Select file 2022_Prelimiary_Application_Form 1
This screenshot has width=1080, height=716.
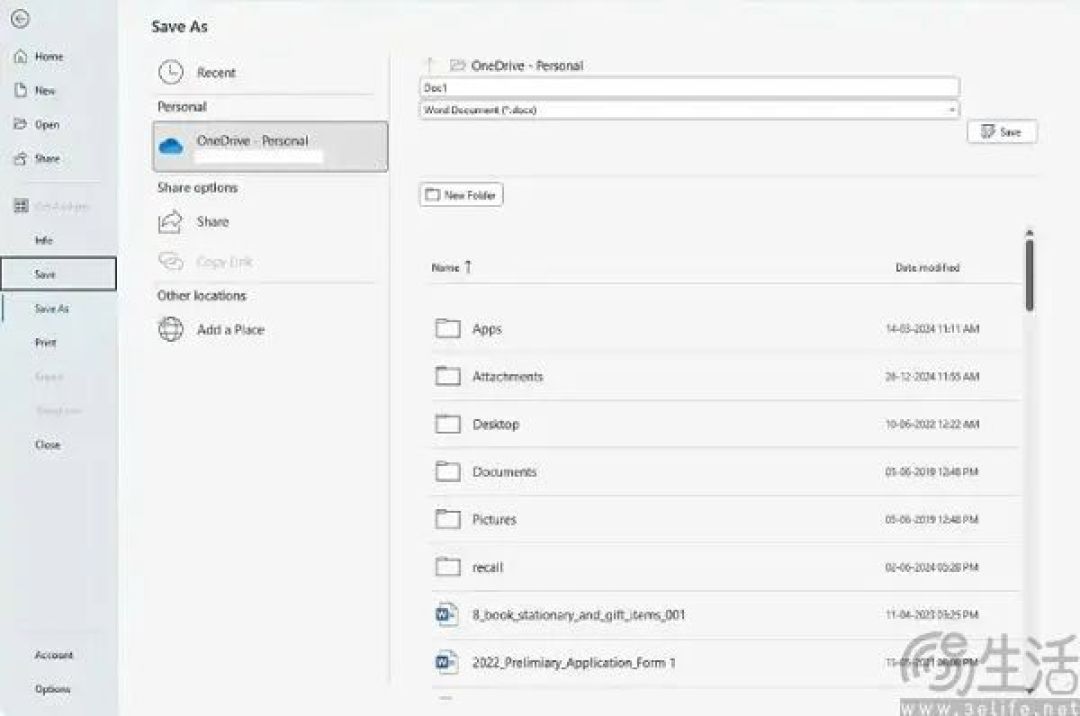pos(574,662)
